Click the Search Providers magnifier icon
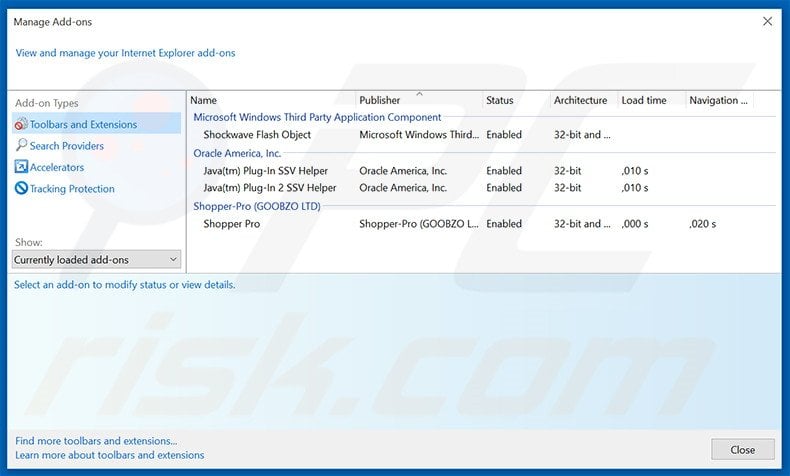Screen dimensions: 790x476 click(x=21, y=146)
